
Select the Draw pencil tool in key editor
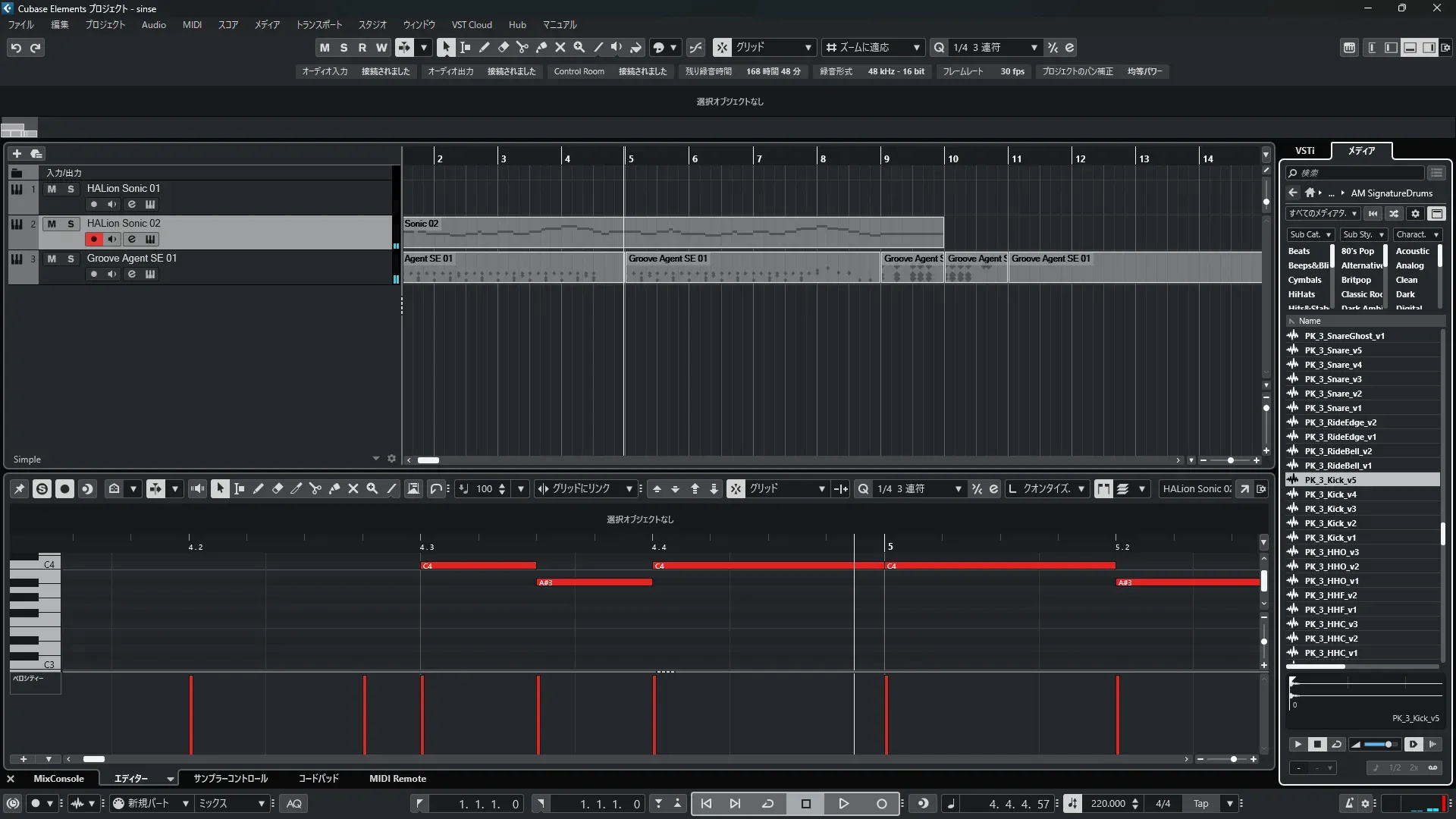[258, 489]
